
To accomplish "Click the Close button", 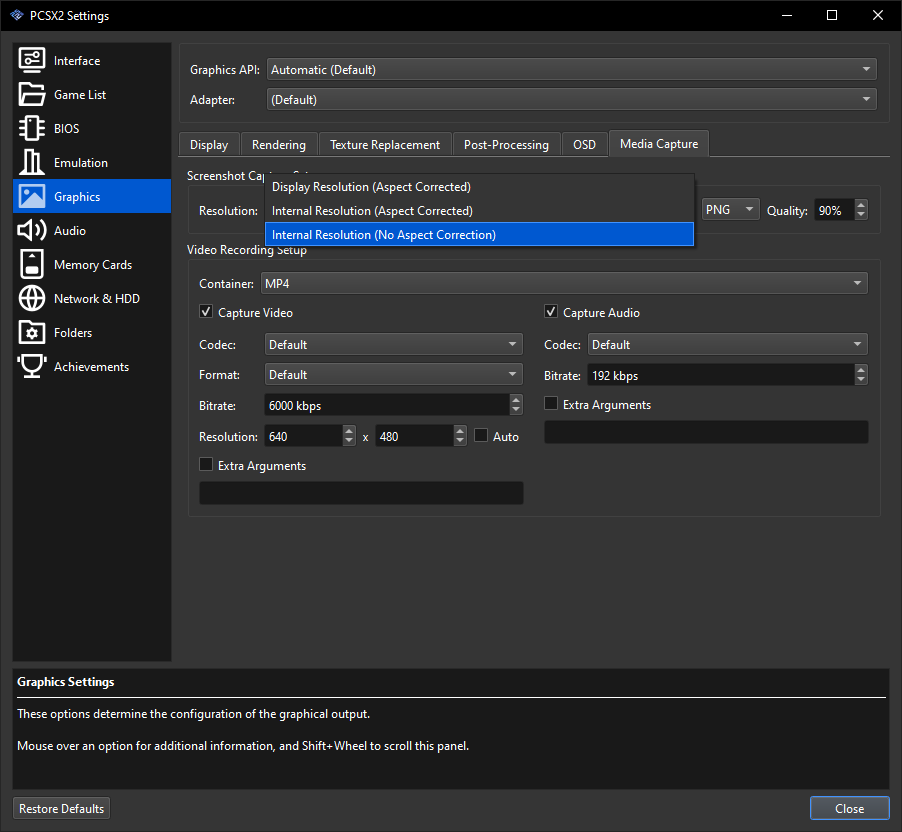I will [850, 808].
